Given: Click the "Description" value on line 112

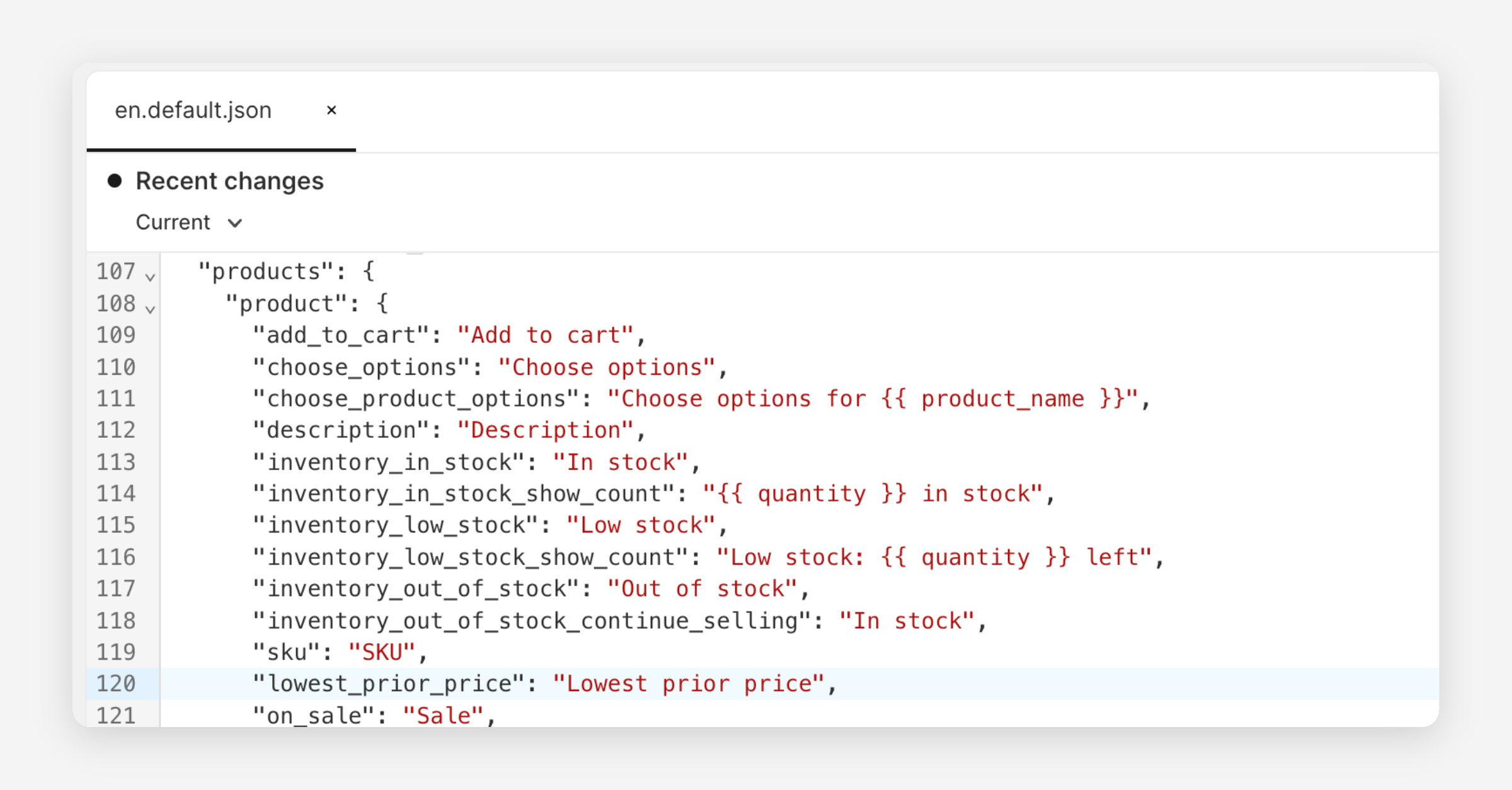Looking at the screenshot, I should (x=545, y=430).
